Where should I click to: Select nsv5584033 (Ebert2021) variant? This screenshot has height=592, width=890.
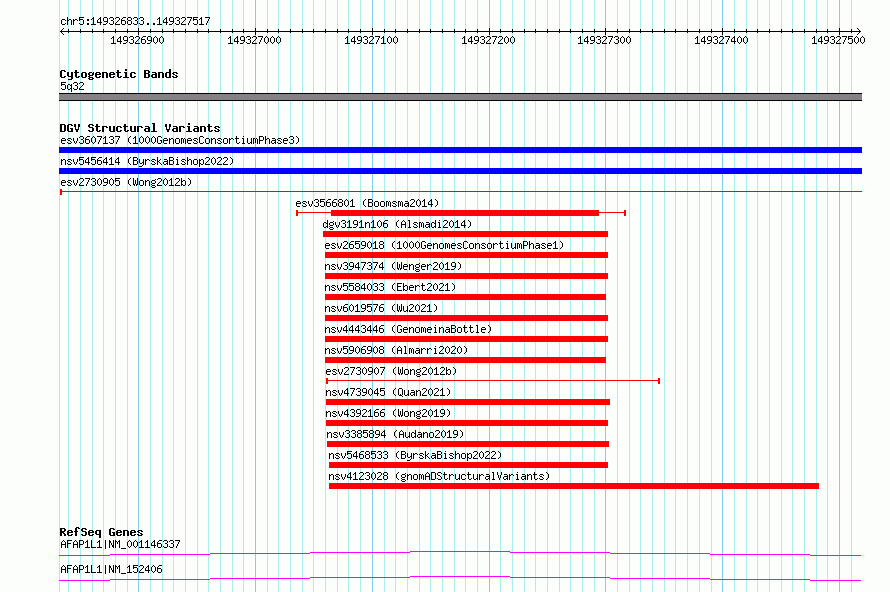[x=390, y=287]
